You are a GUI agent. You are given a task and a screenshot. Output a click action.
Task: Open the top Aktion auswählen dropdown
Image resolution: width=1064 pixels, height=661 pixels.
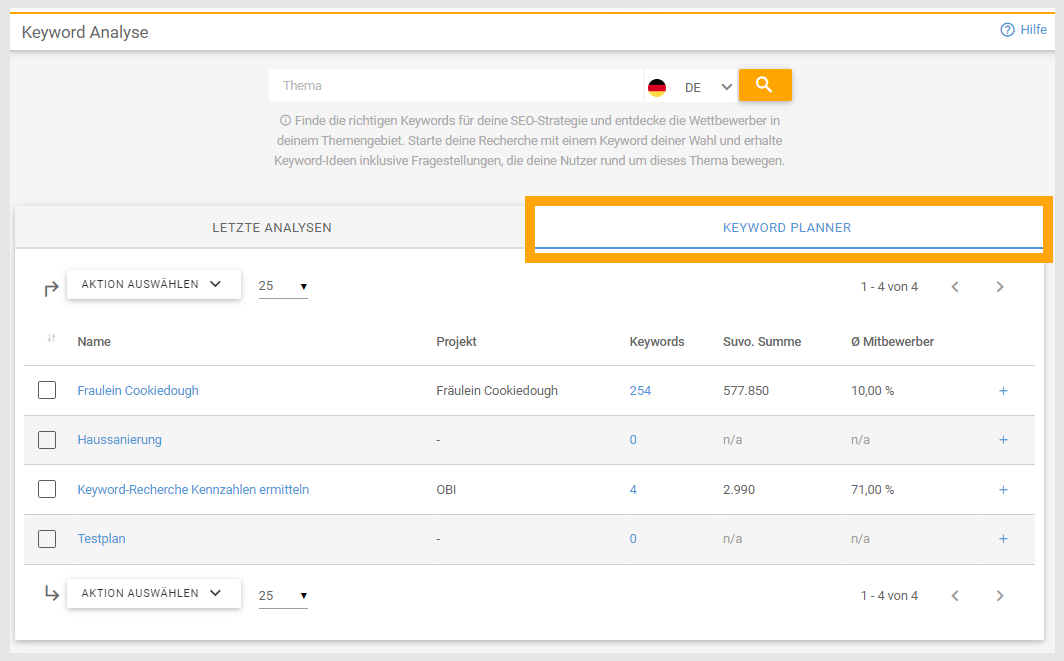tap(153, 284)
